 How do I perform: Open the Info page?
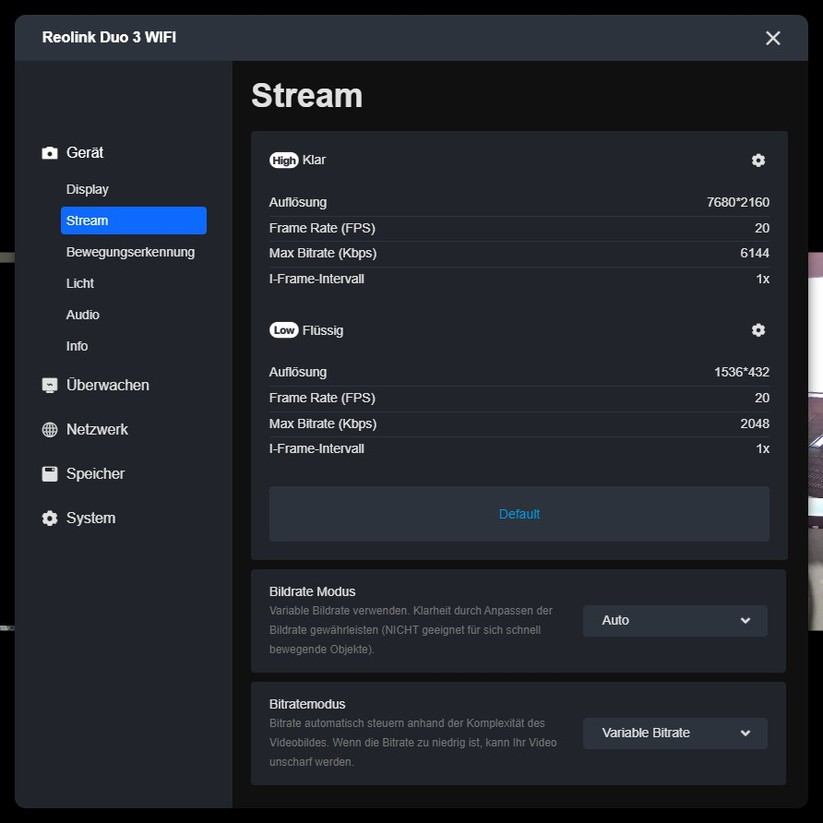click(x=77, y=346)
